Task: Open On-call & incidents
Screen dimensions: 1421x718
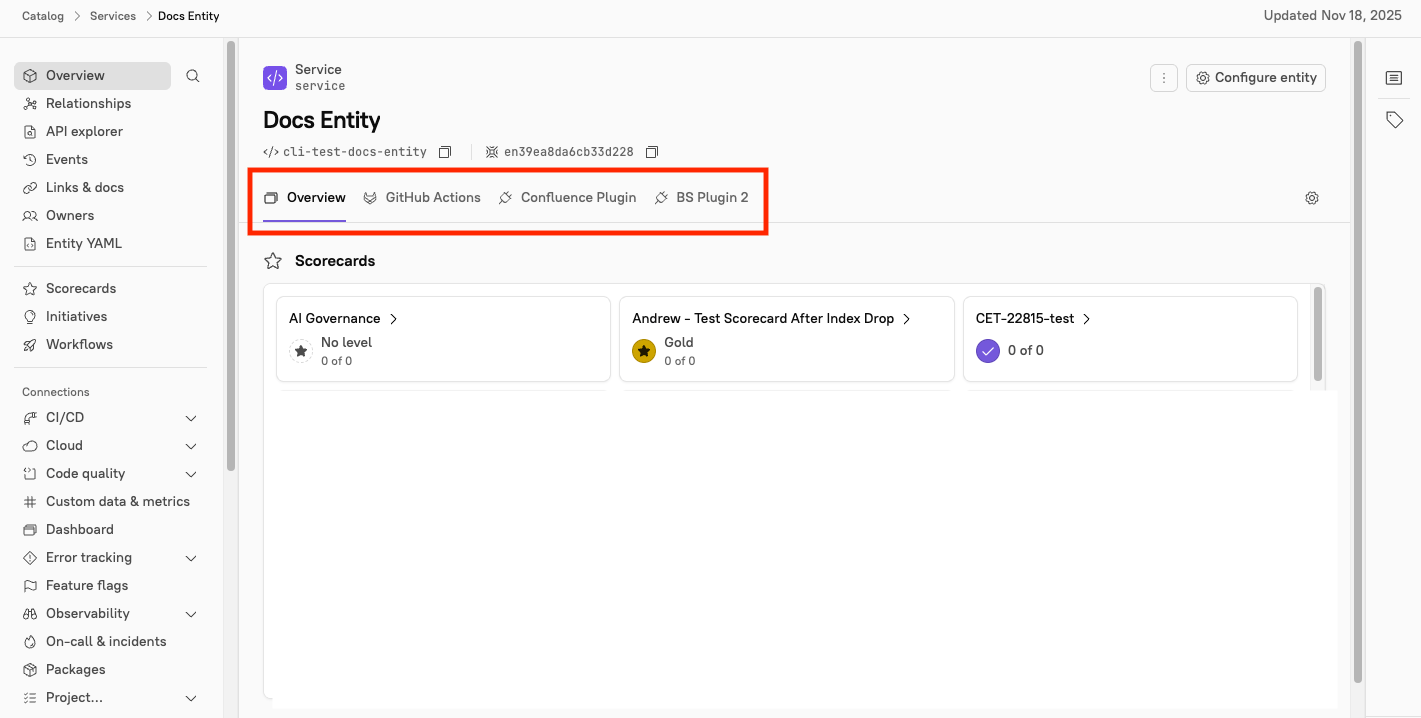Action: coord(106,642)
